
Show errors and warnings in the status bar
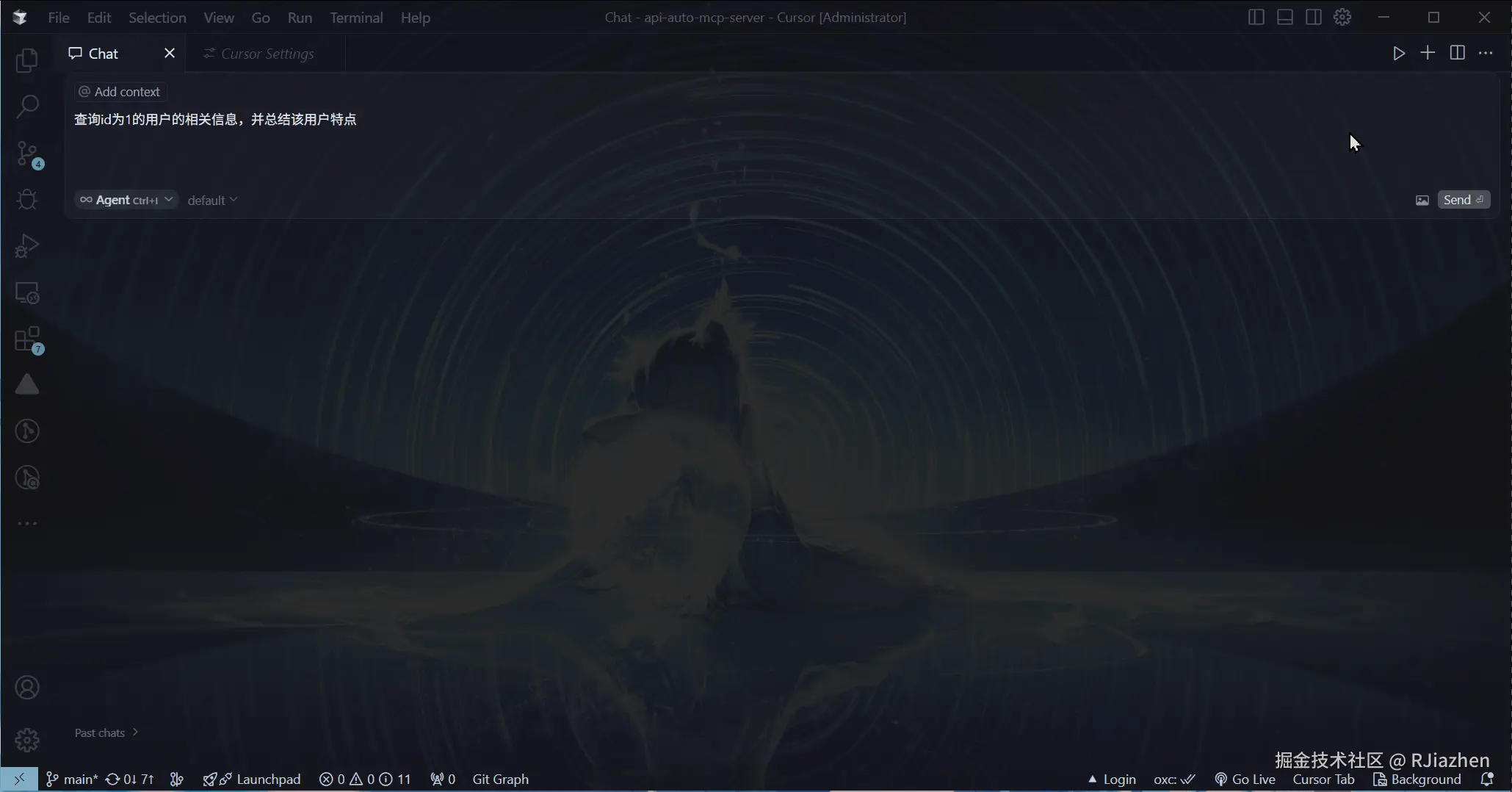pos(365,780)
